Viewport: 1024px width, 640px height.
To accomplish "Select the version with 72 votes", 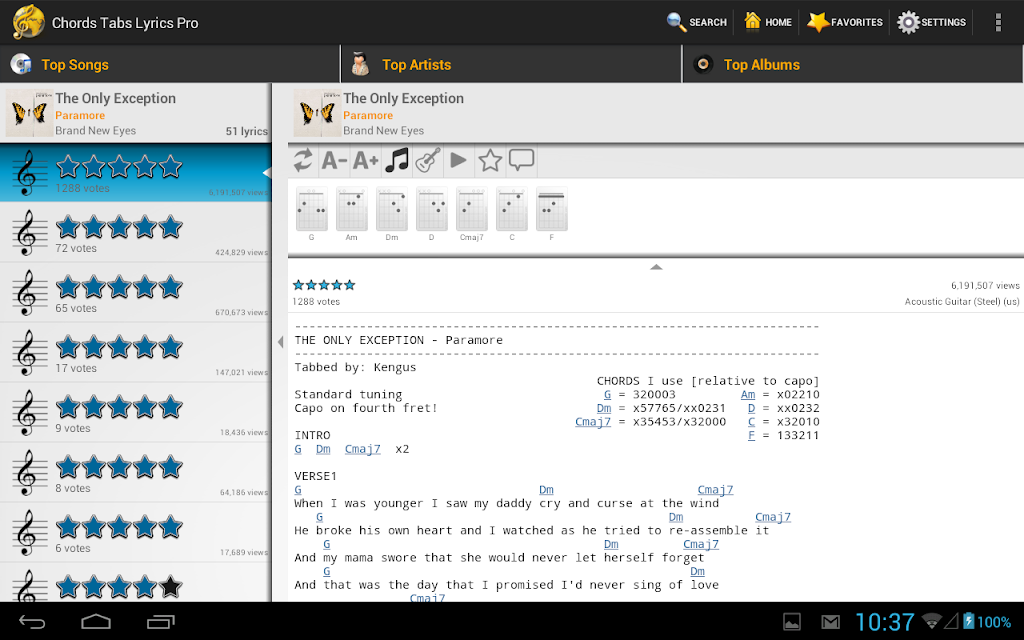I will tap(135, 233).
